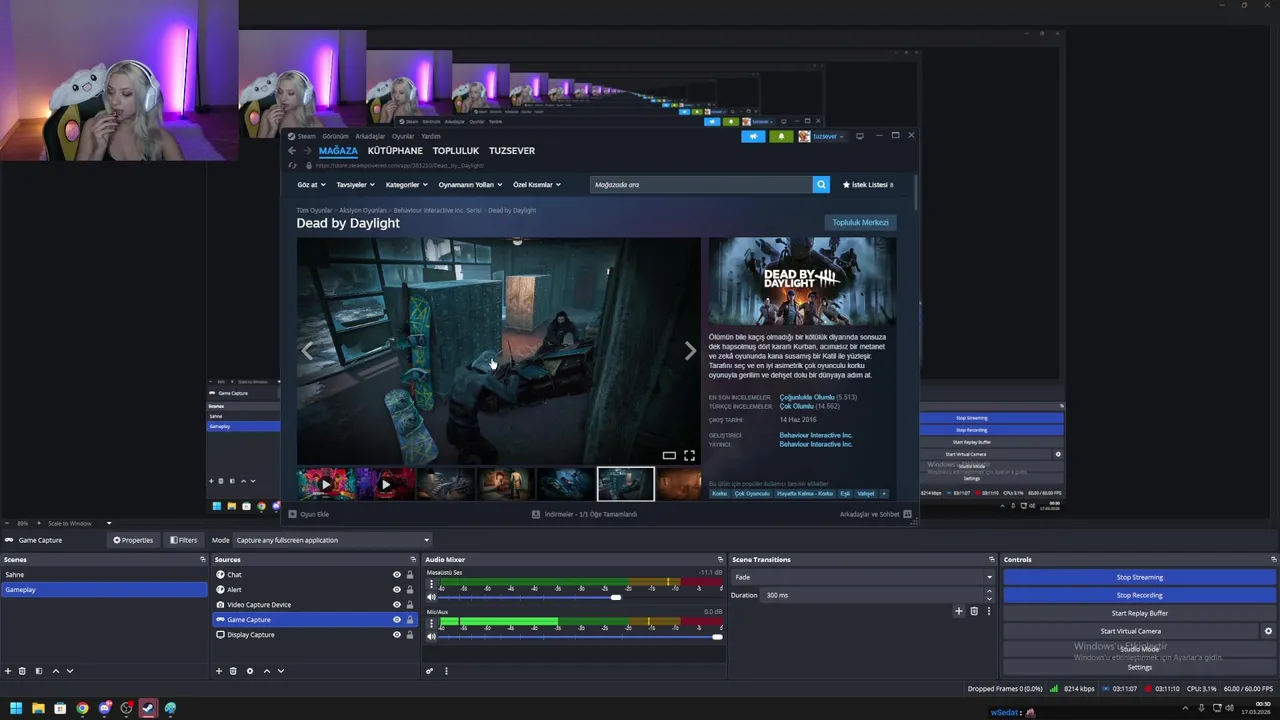Open Topluluk Merkezi in Steam

[x=860, y=222]
